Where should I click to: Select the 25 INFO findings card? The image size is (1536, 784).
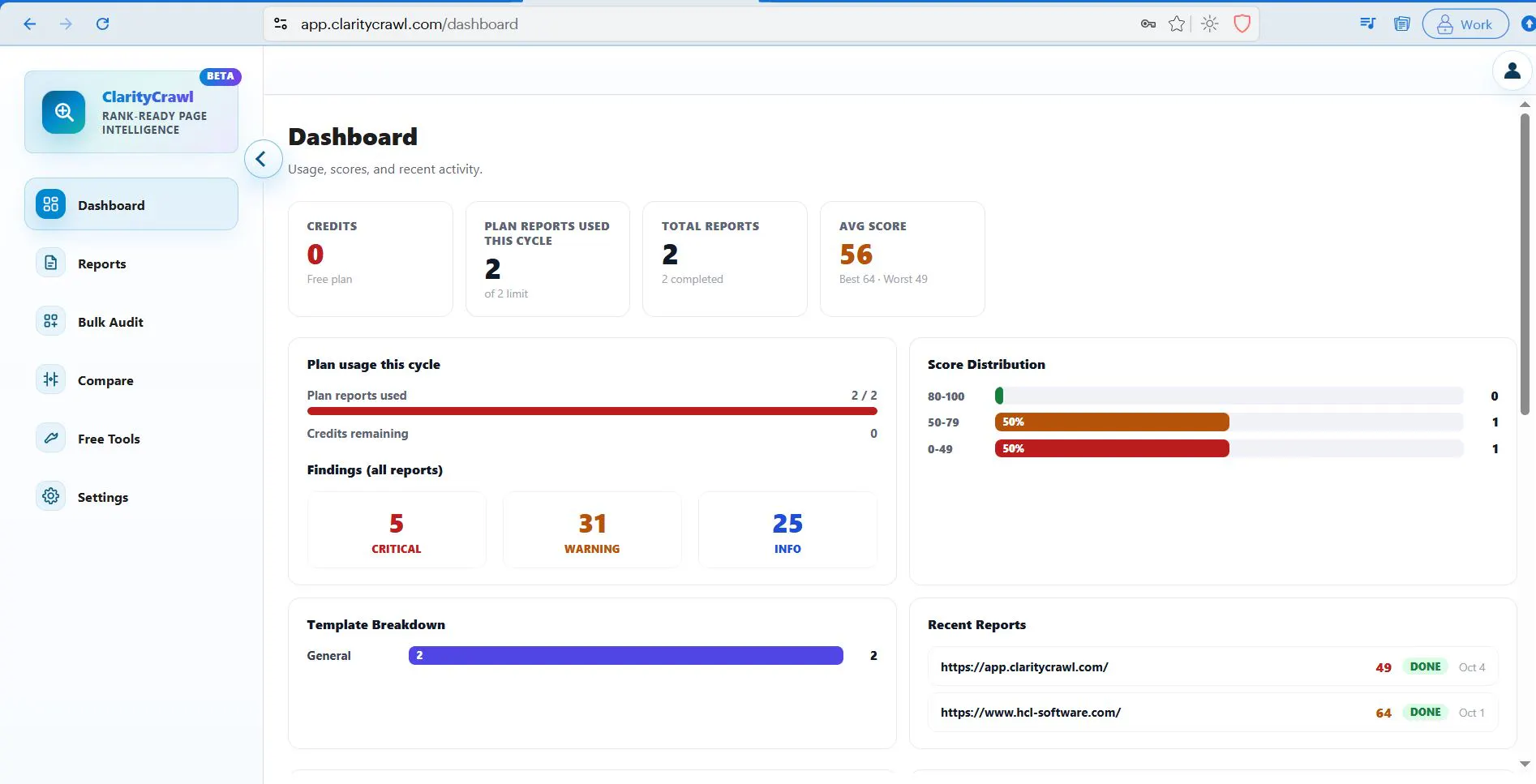coord(787,530)
